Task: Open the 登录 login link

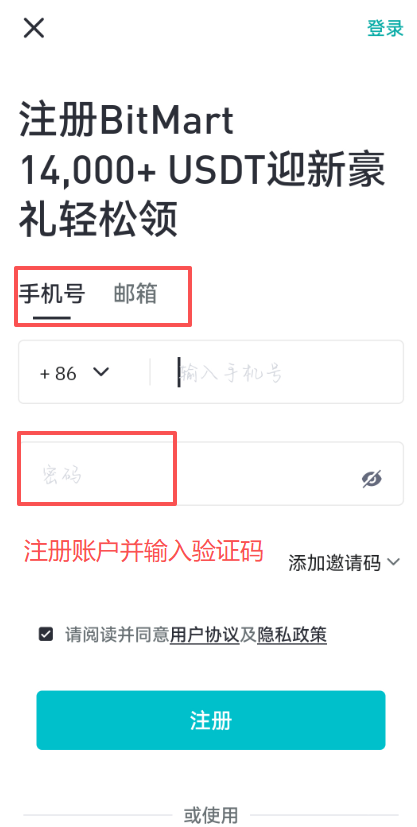Action: click(x=385, y=28)
